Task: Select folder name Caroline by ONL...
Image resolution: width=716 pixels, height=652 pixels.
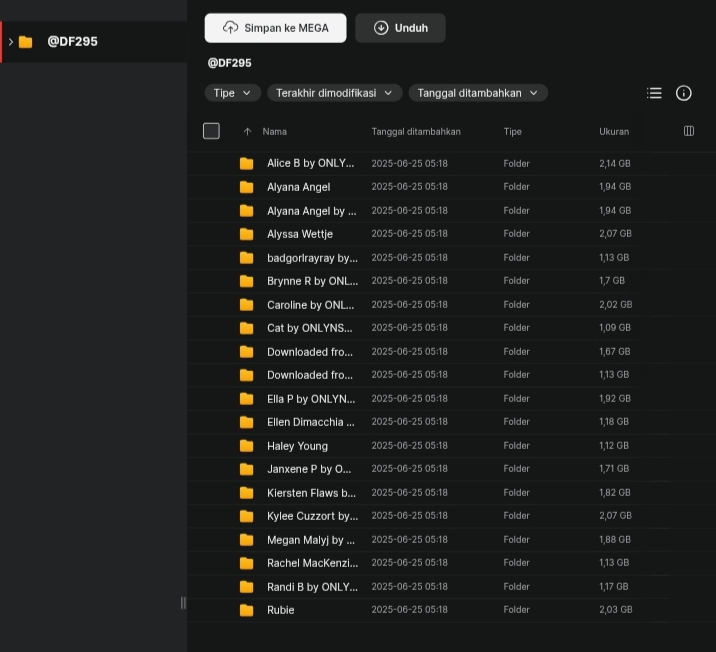Action: (310, 305)
